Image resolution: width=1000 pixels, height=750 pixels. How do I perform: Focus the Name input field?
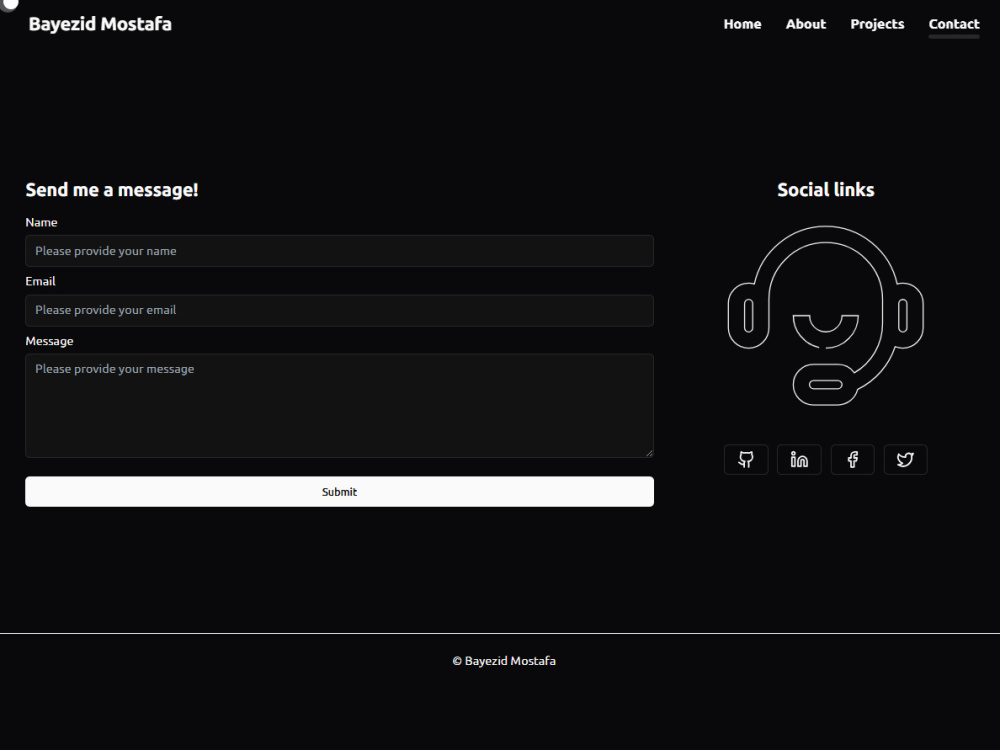click(x=339, y=251)
